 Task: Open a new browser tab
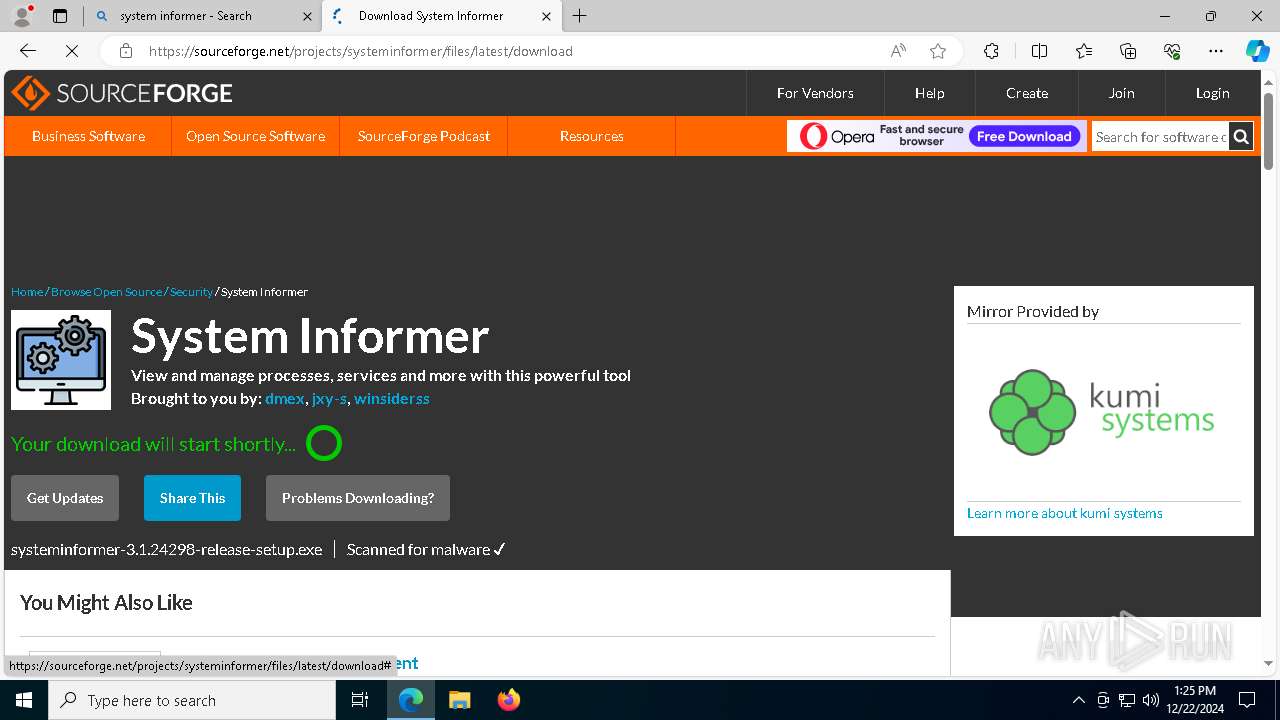point(580,16)
